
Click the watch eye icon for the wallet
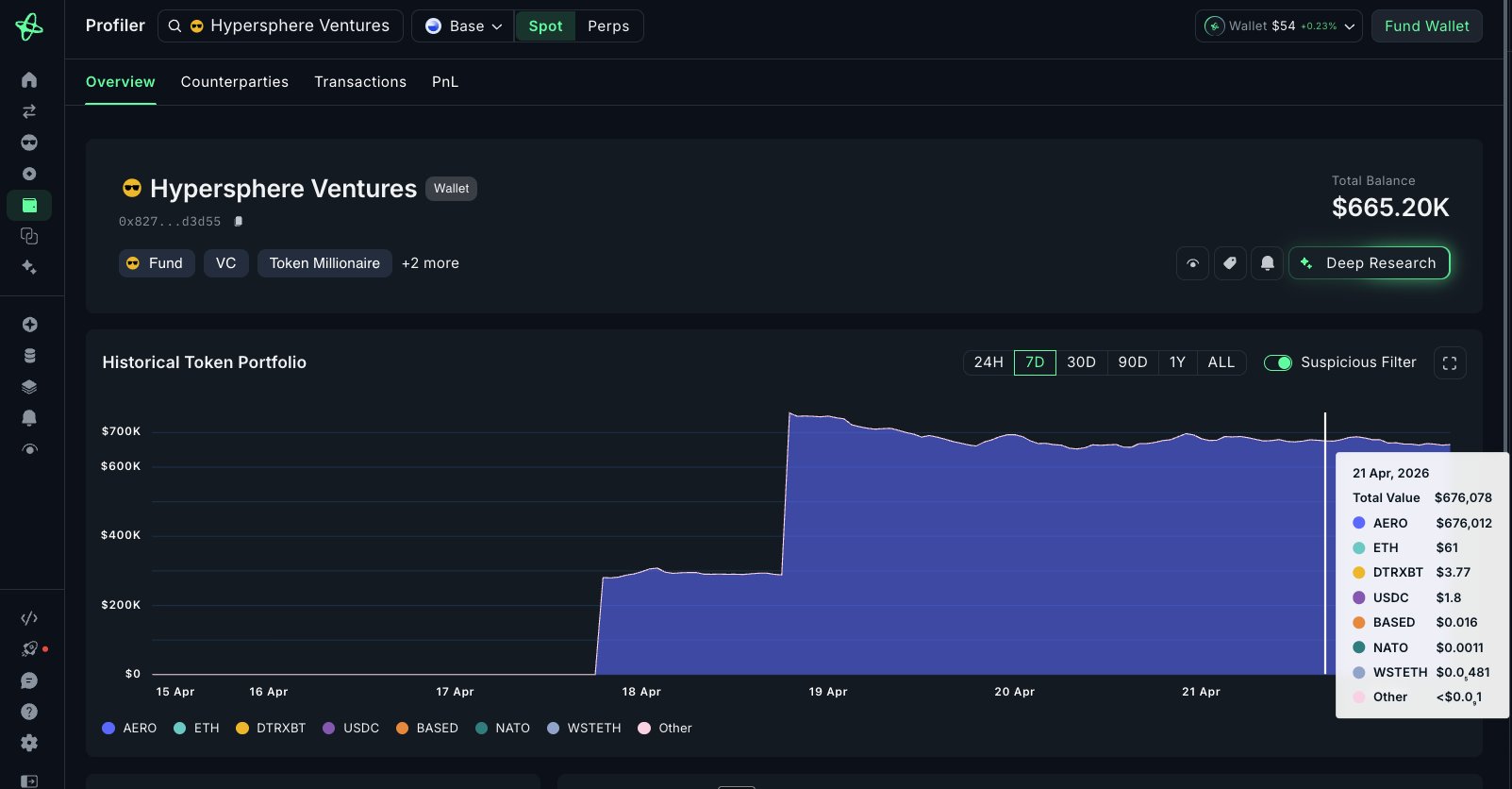point(1192,263)
